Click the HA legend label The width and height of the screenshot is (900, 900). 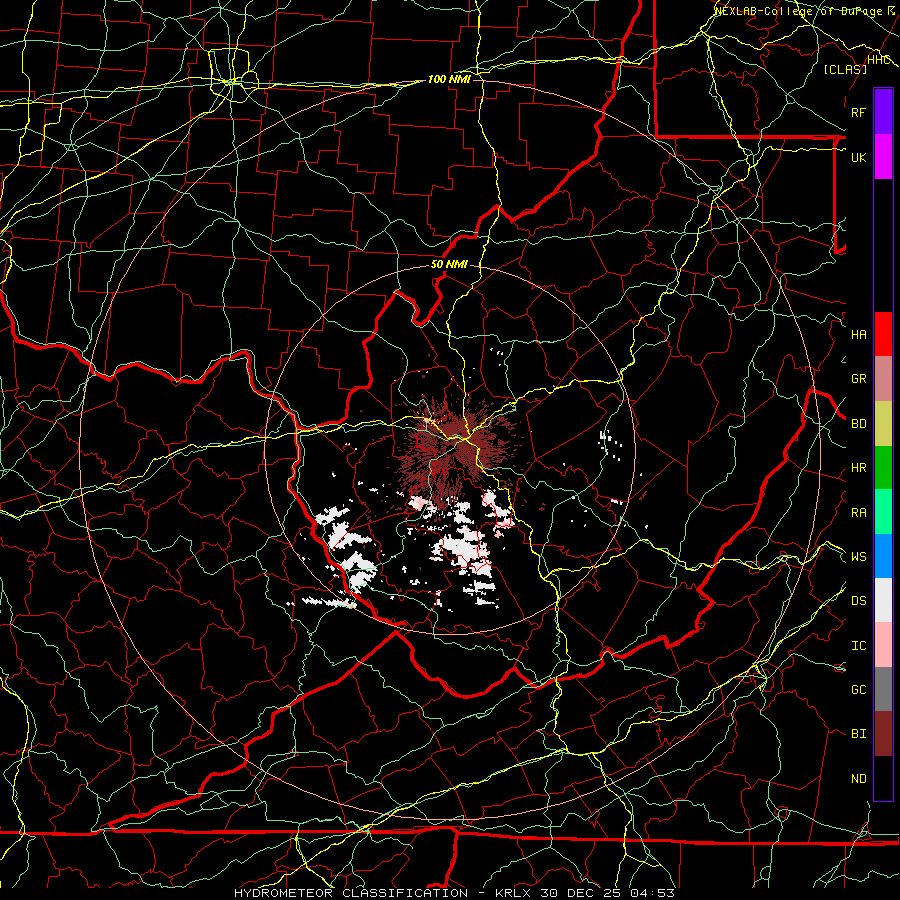pyautogui.click(x=859, y=335)
